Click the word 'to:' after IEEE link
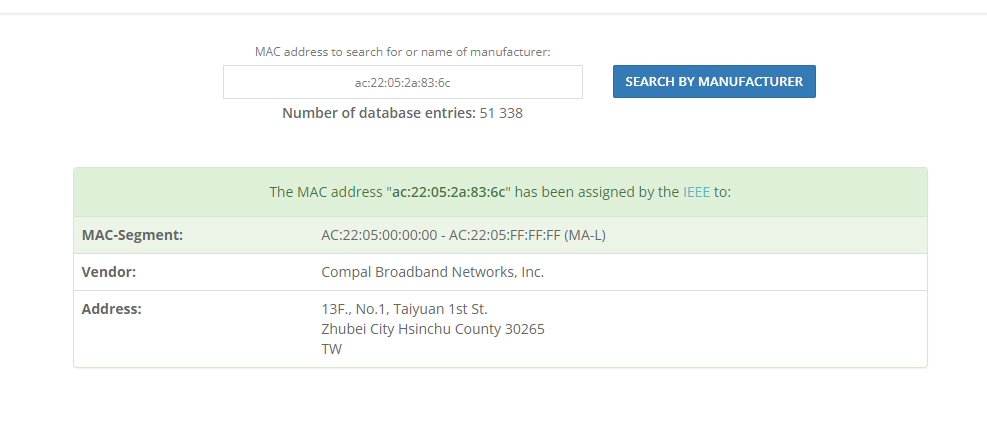 [722, 192]
